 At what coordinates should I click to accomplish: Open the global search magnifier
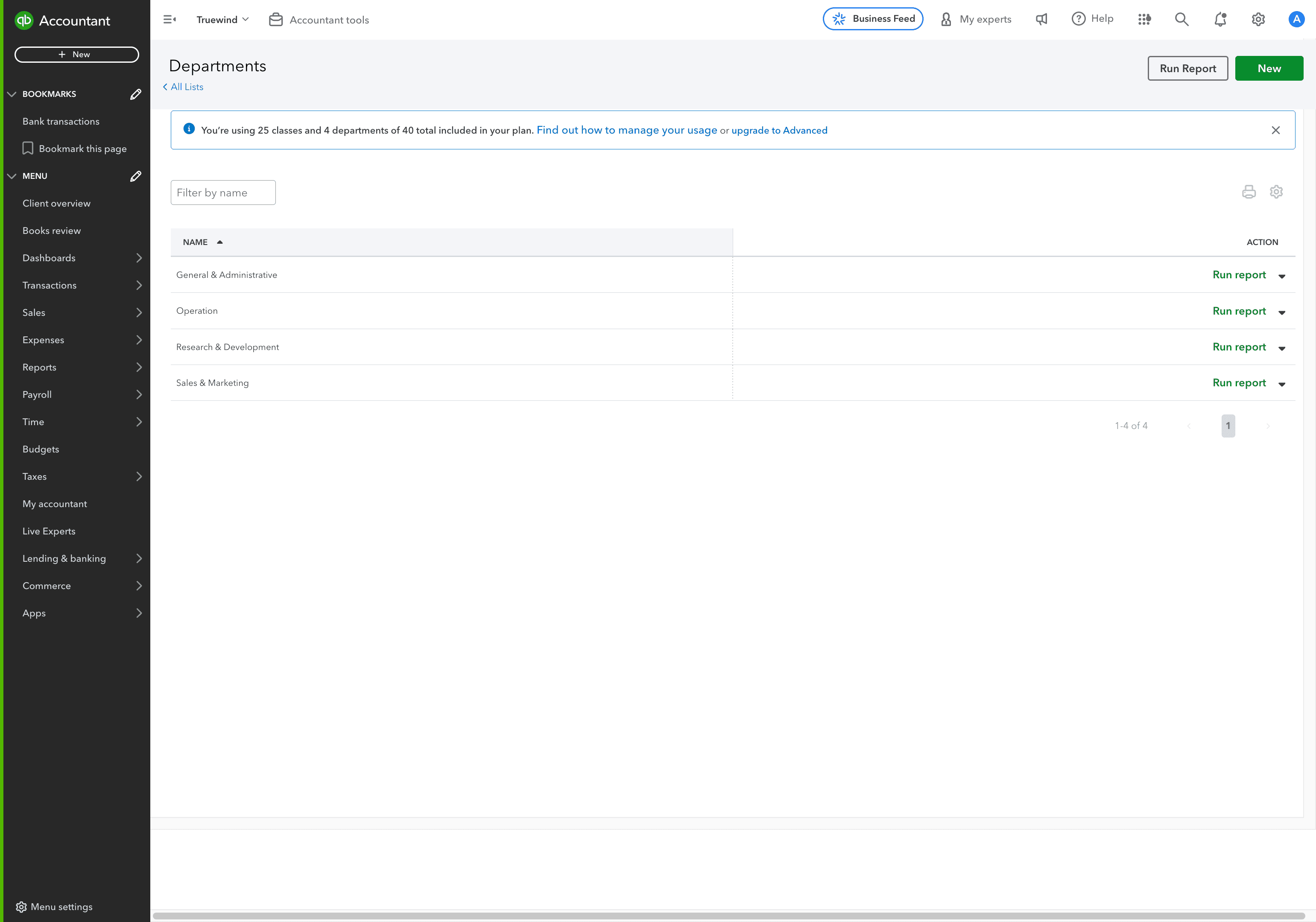click(1181, 19)
